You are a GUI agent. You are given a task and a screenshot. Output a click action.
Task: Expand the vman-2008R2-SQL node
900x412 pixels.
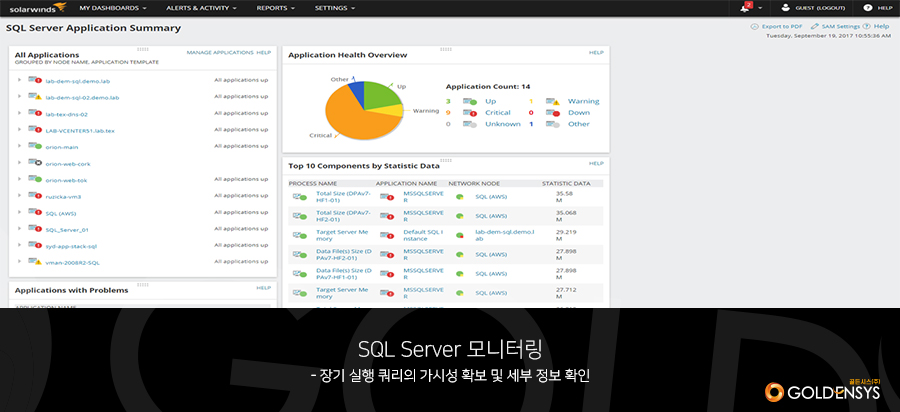20,262
